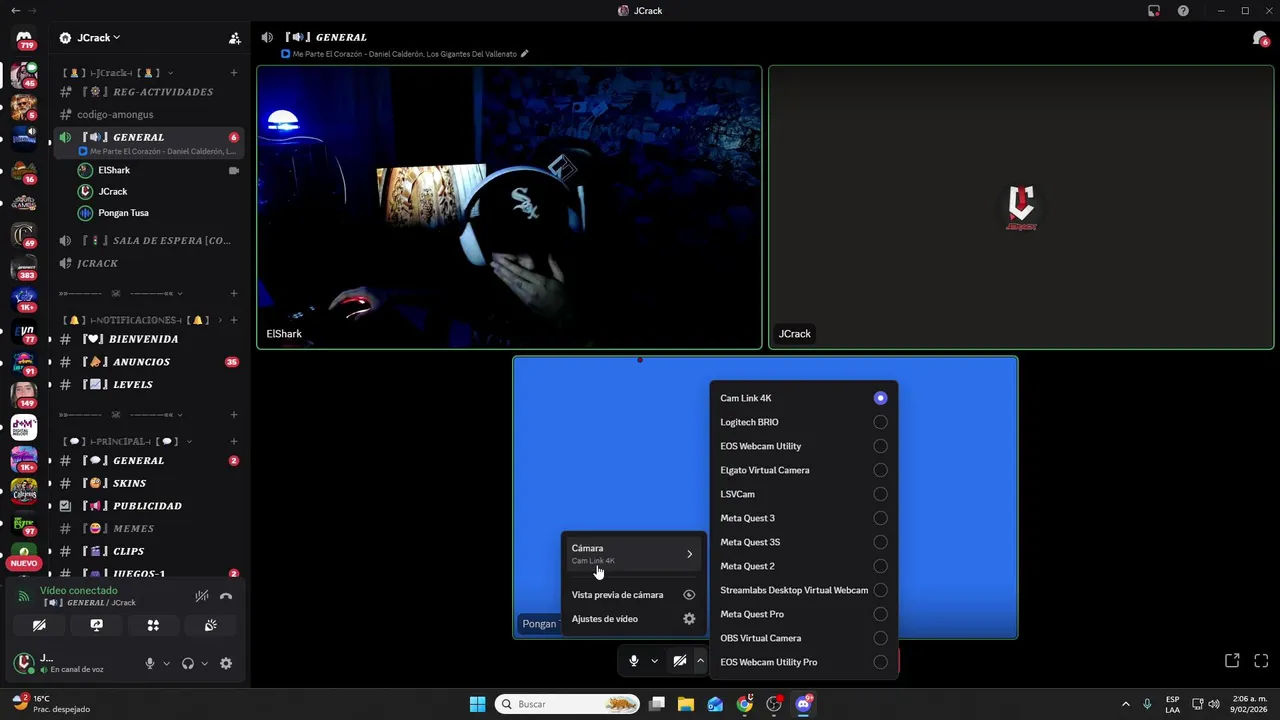Choose EOS Webcam Utility camera

coord(803,446)
